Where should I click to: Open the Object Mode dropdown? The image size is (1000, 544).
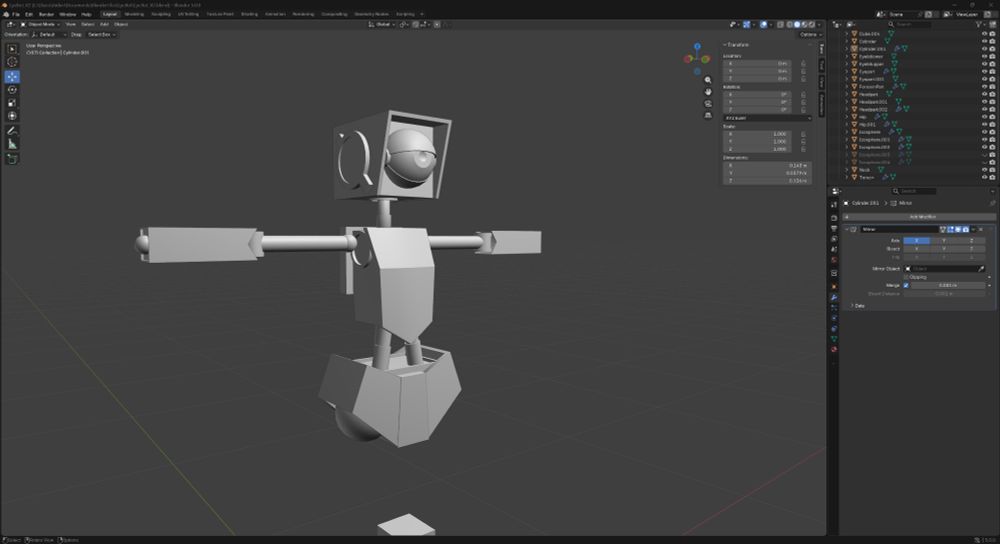click(43, 24)
